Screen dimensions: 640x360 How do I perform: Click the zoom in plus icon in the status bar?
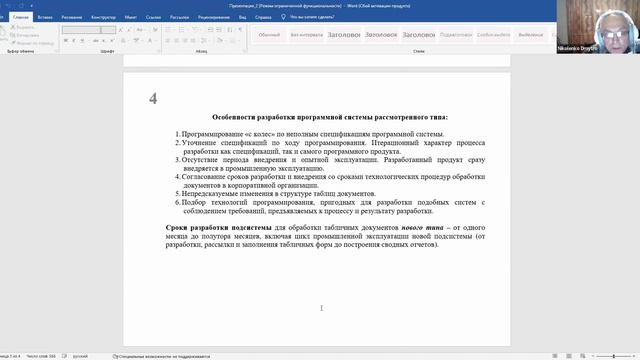click(634, 356)
